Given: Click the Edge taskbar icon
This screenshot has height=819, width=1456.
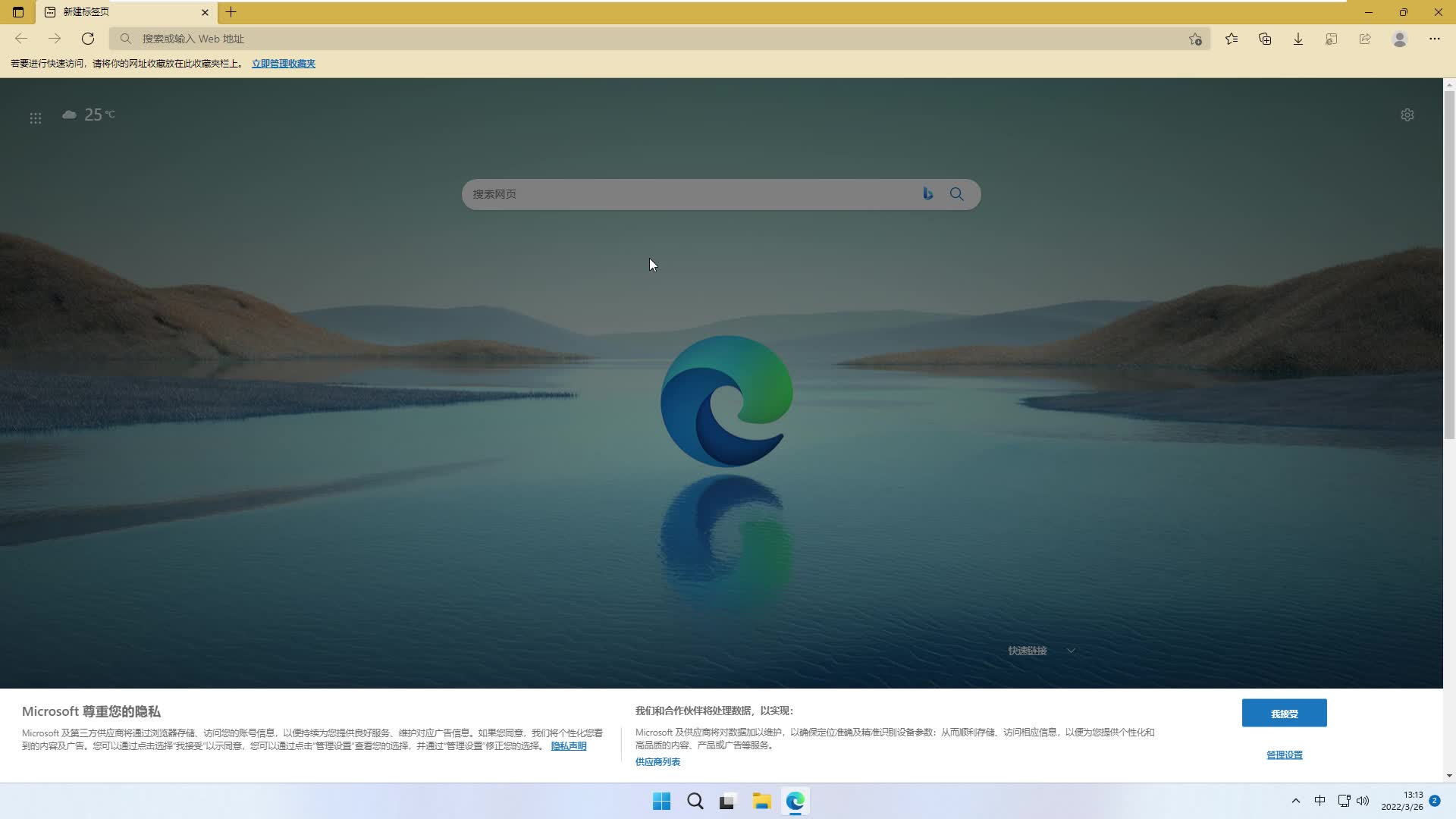Looking at the screenshot, I should pyautogui.click(x=795, y=802).
